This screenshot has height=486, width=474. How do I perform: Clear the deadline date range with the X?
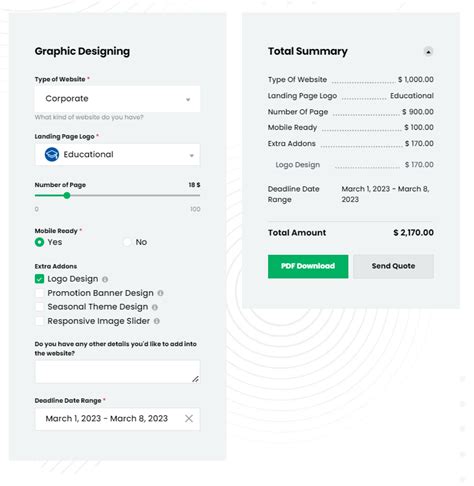[x=189, y=419]
